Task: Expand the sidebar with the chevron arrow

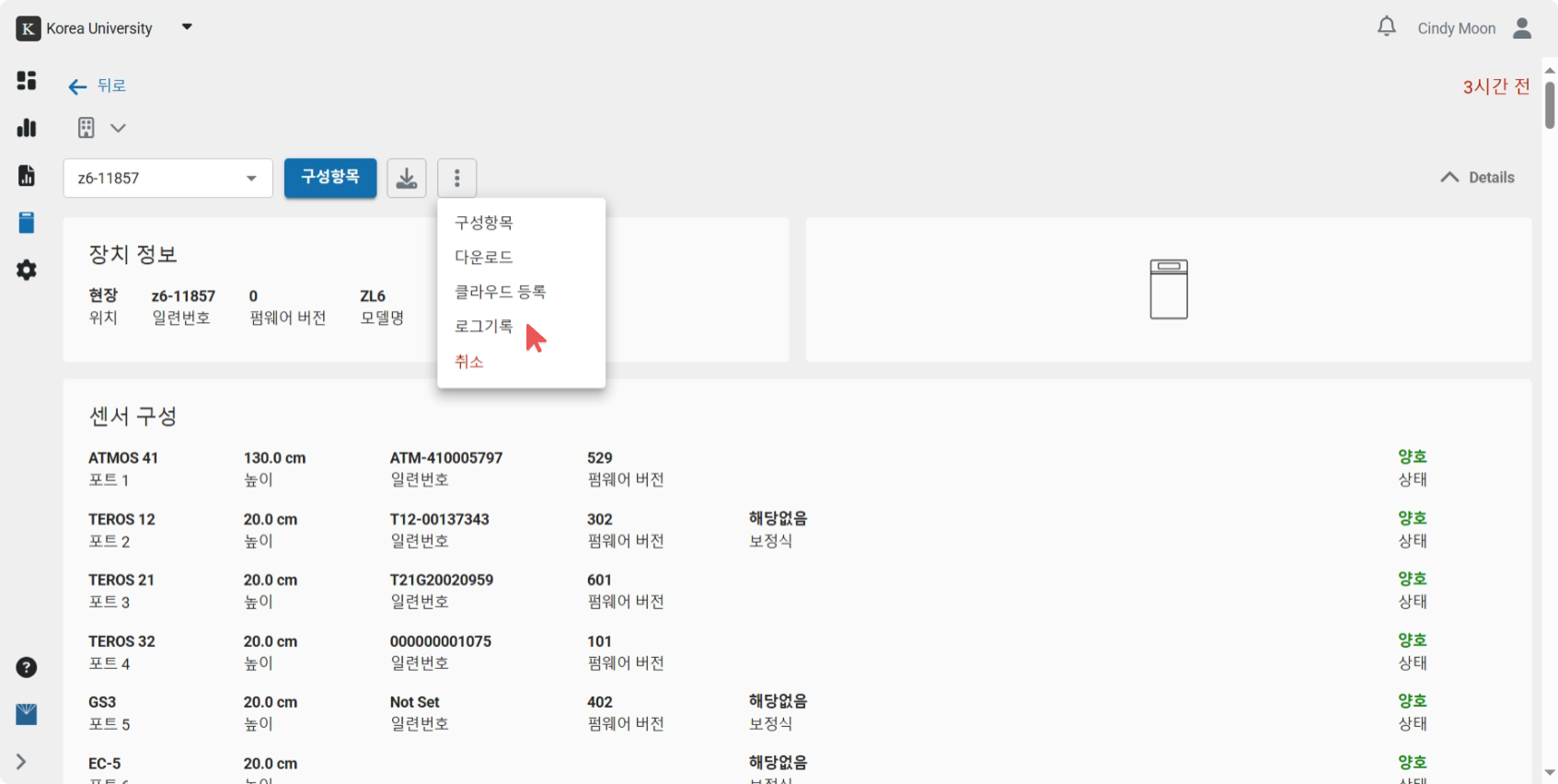Action: coord(21,762)
